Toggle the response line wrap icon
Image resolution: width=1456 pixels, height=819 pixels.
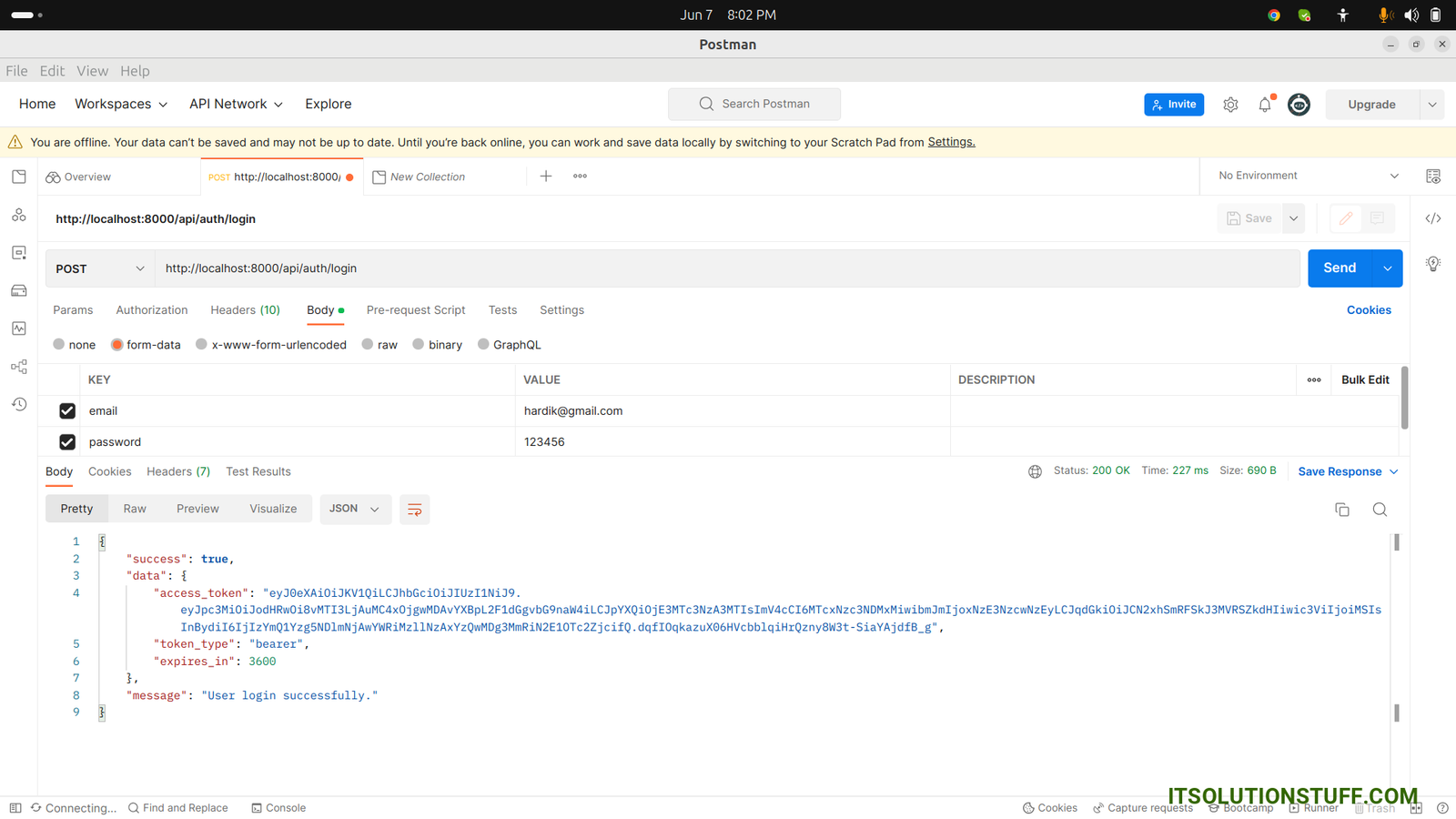tap(414, 510)
